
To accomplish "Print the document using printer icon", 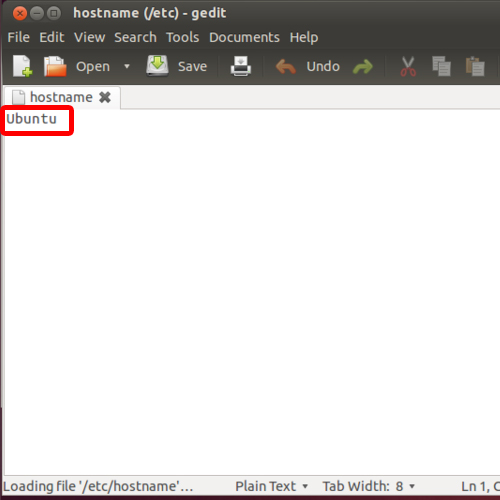I will point(241,66).
